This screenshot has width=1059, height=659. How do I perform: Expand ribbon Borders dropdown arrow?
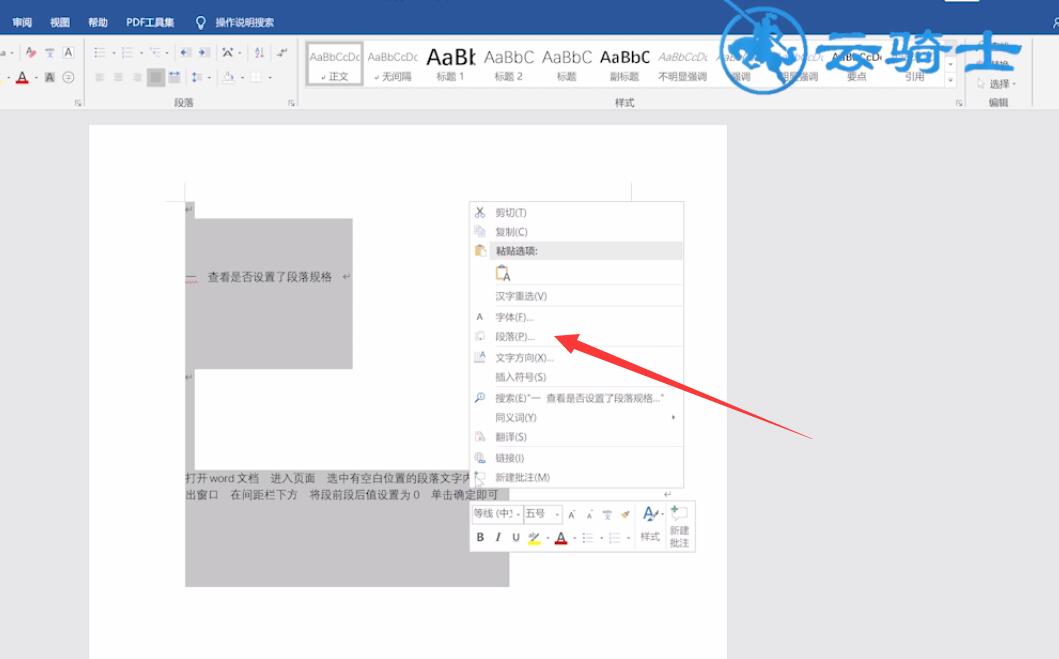[x=269, y=78]
